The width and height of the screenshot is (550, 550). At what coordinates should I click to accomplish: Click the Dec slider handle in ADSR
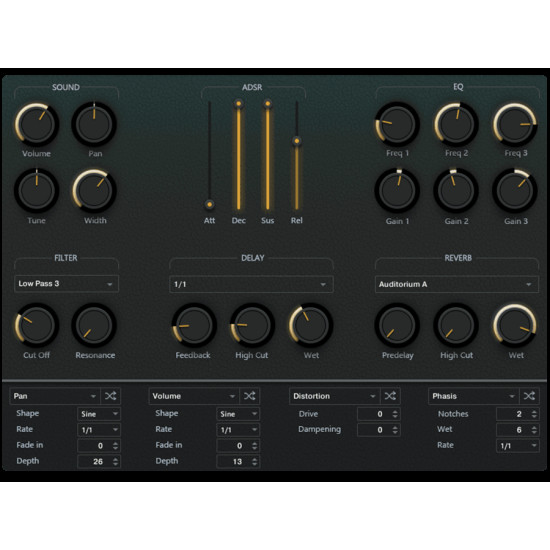tap(239, 104)
